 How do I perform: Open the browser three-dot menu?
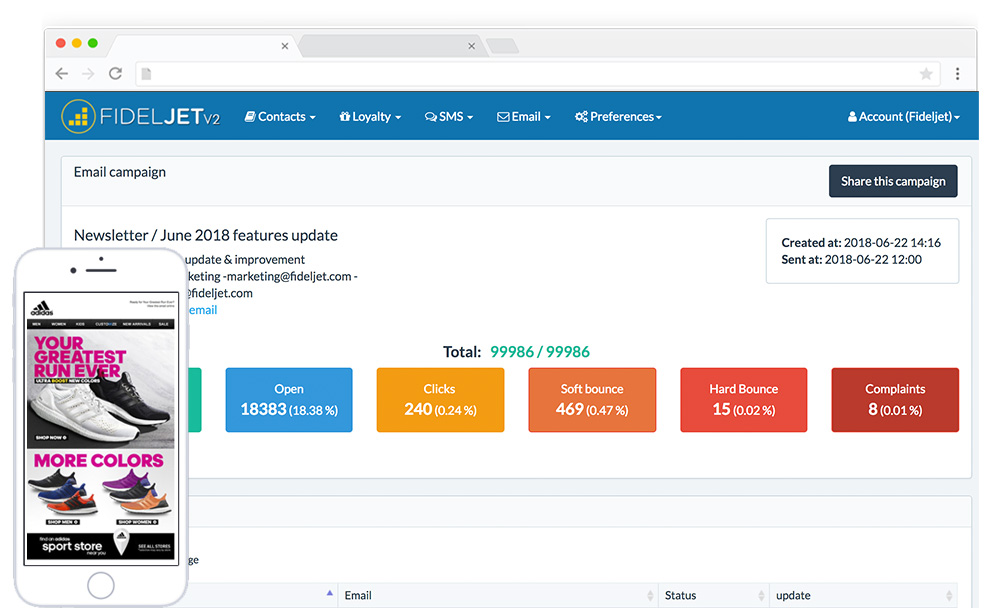957,74
